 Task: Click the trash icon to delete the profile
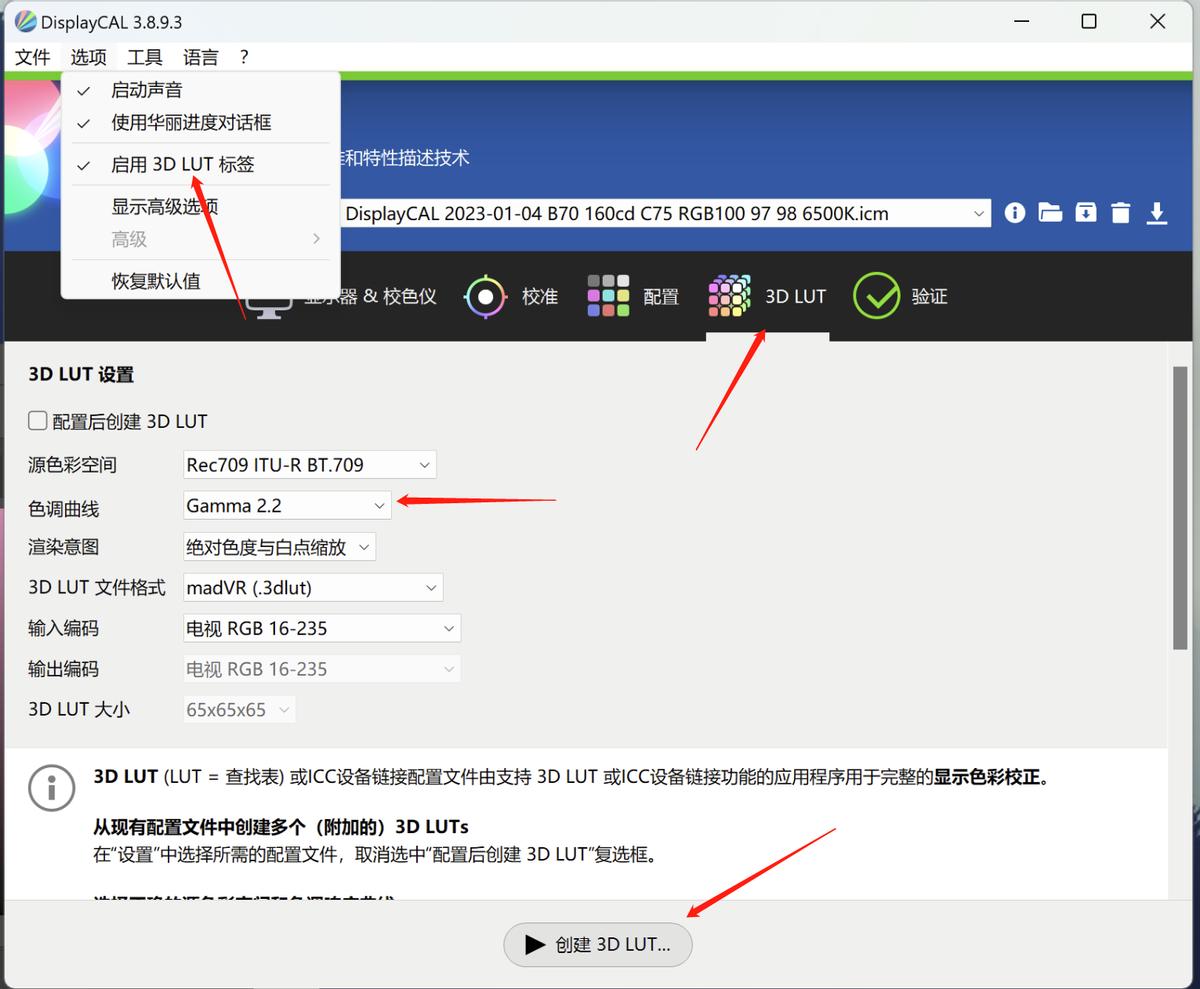(1121, 212)
